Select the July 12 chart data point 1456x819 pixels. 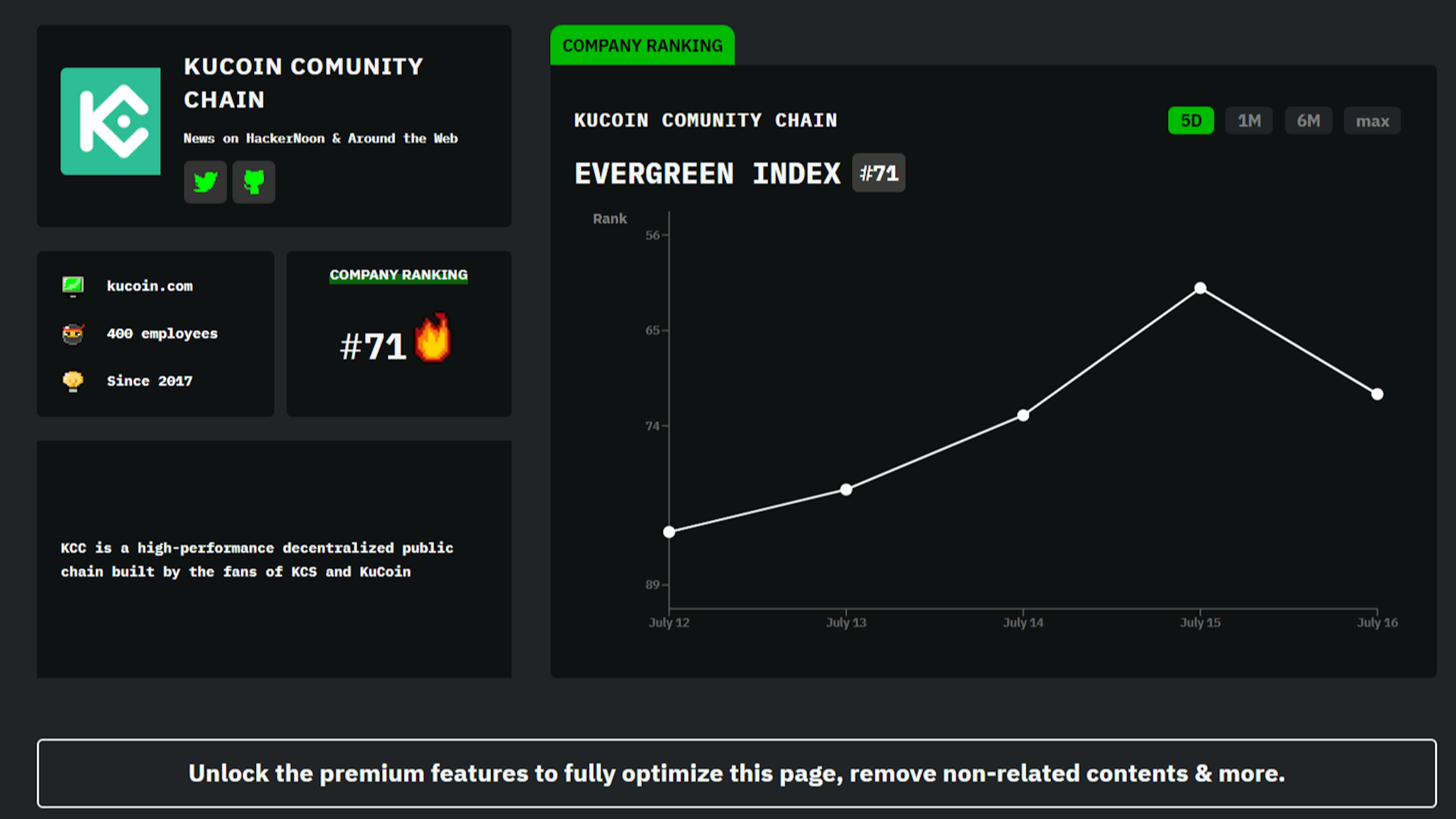click(x=669, y=531)
